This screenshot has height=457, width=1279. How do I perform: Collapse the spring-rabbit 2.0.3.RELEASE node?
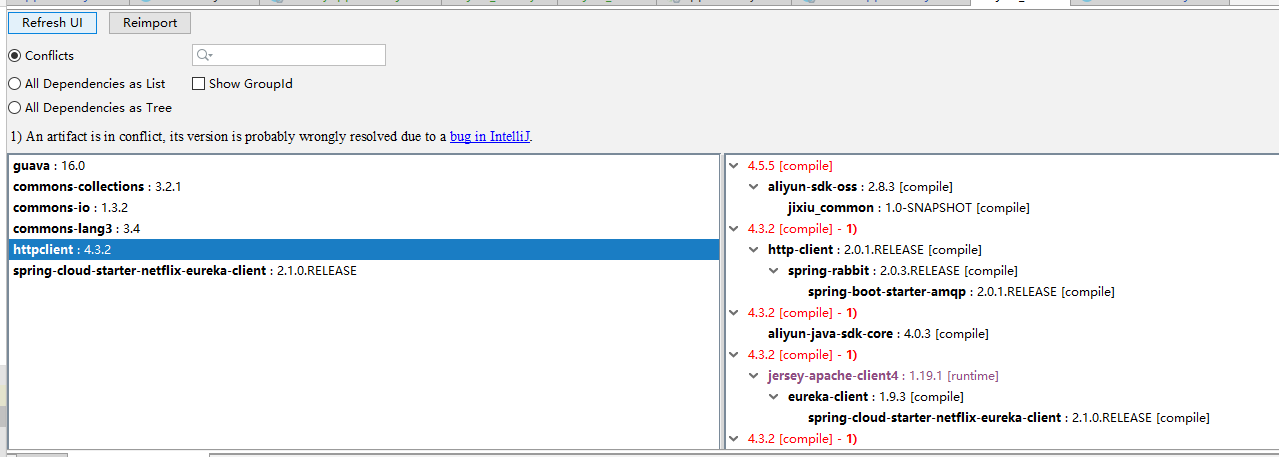(774, 271)
